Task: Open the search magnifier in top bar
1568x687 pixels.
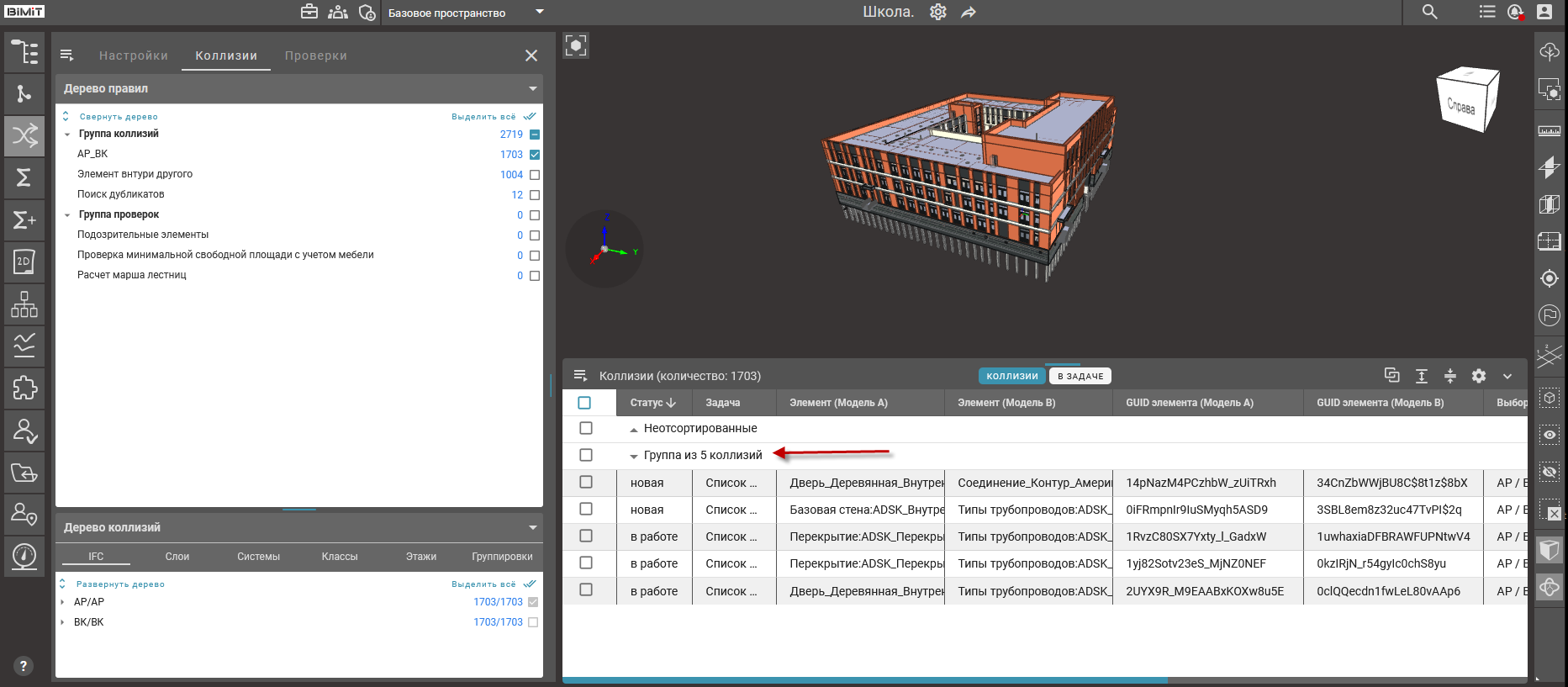Action: point(1429,12)
